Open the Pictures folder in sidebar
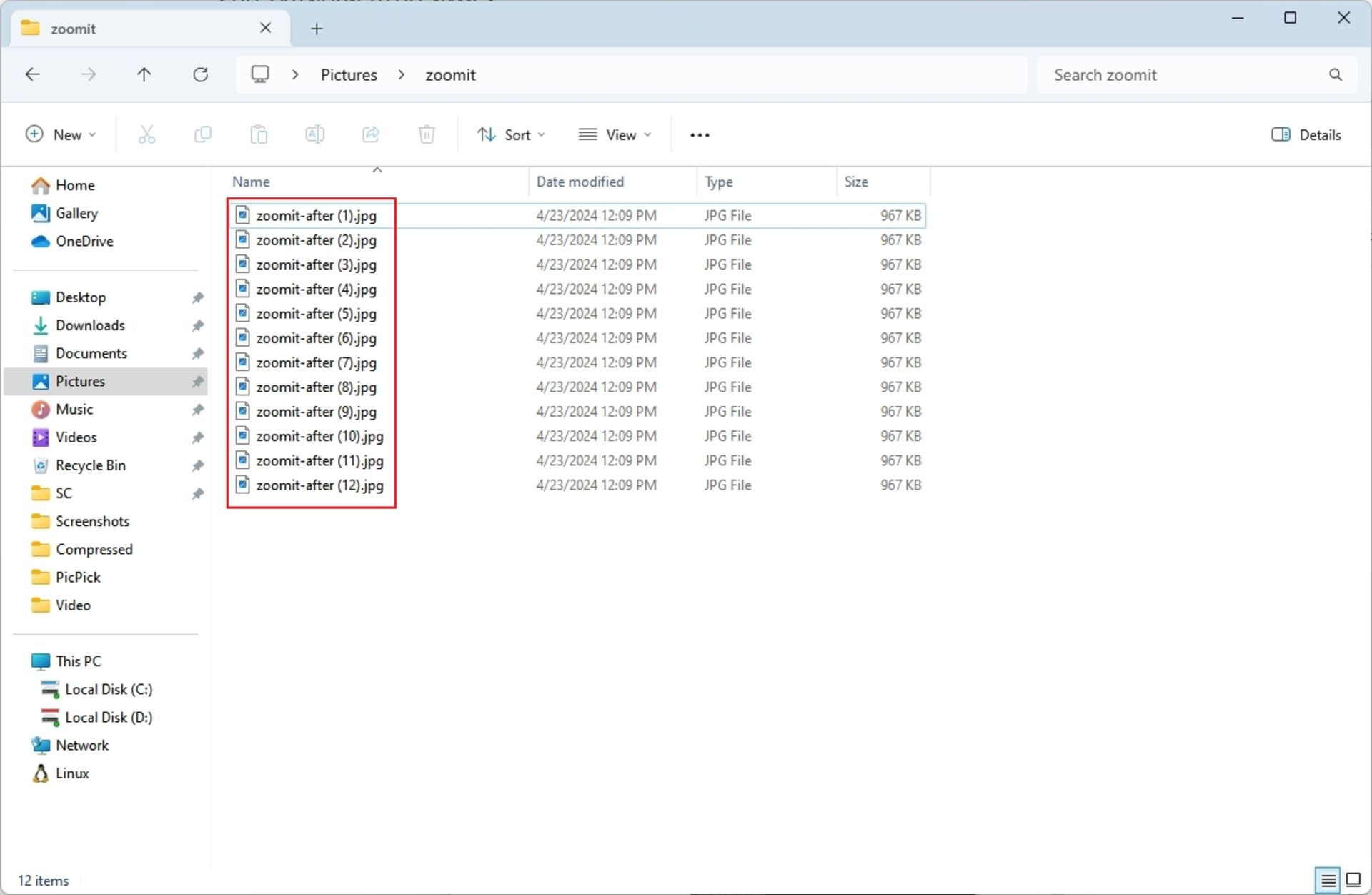Viewport: 1372px width, 895px height. (x=79, y=381)
